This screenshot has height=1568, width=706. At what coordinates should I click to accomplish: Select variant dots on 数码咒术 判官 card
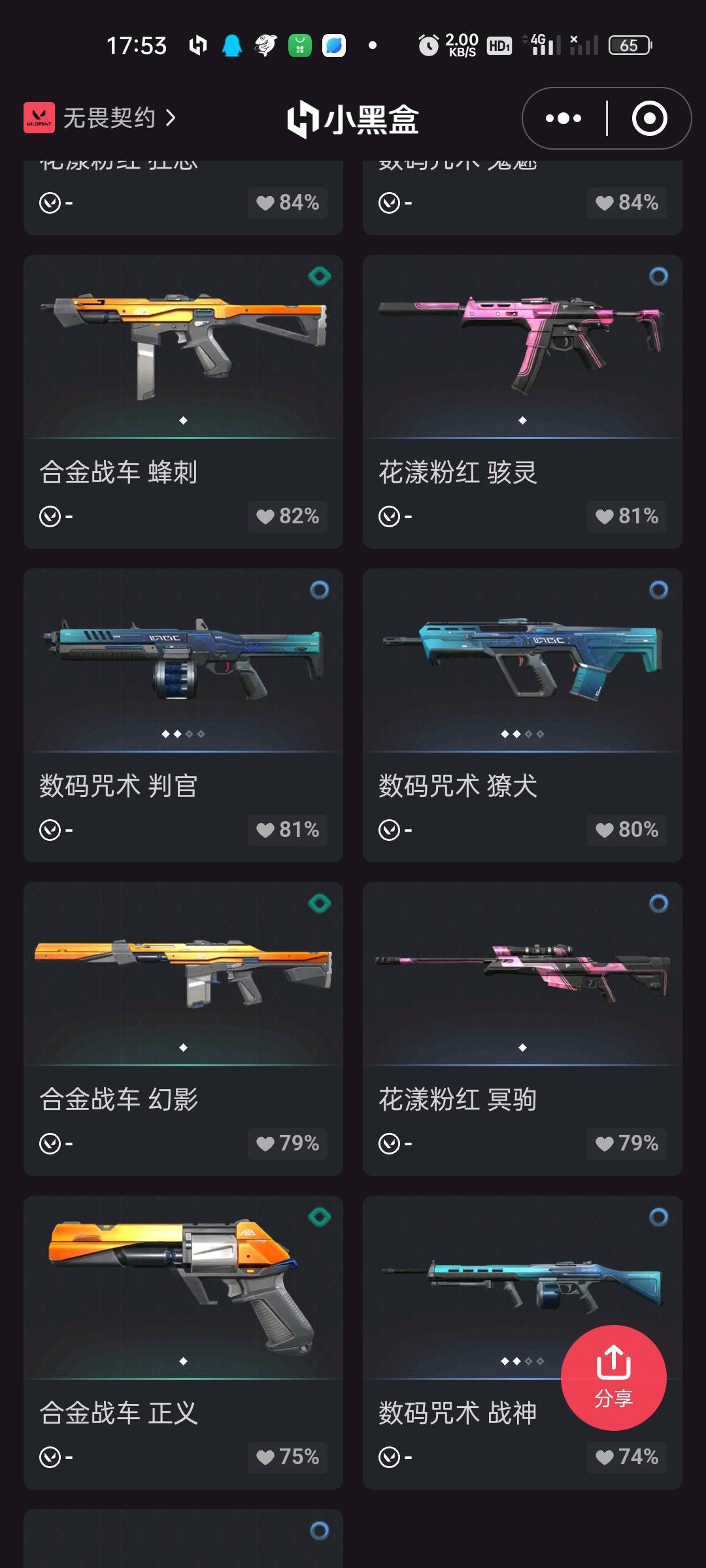click(183, 734)
